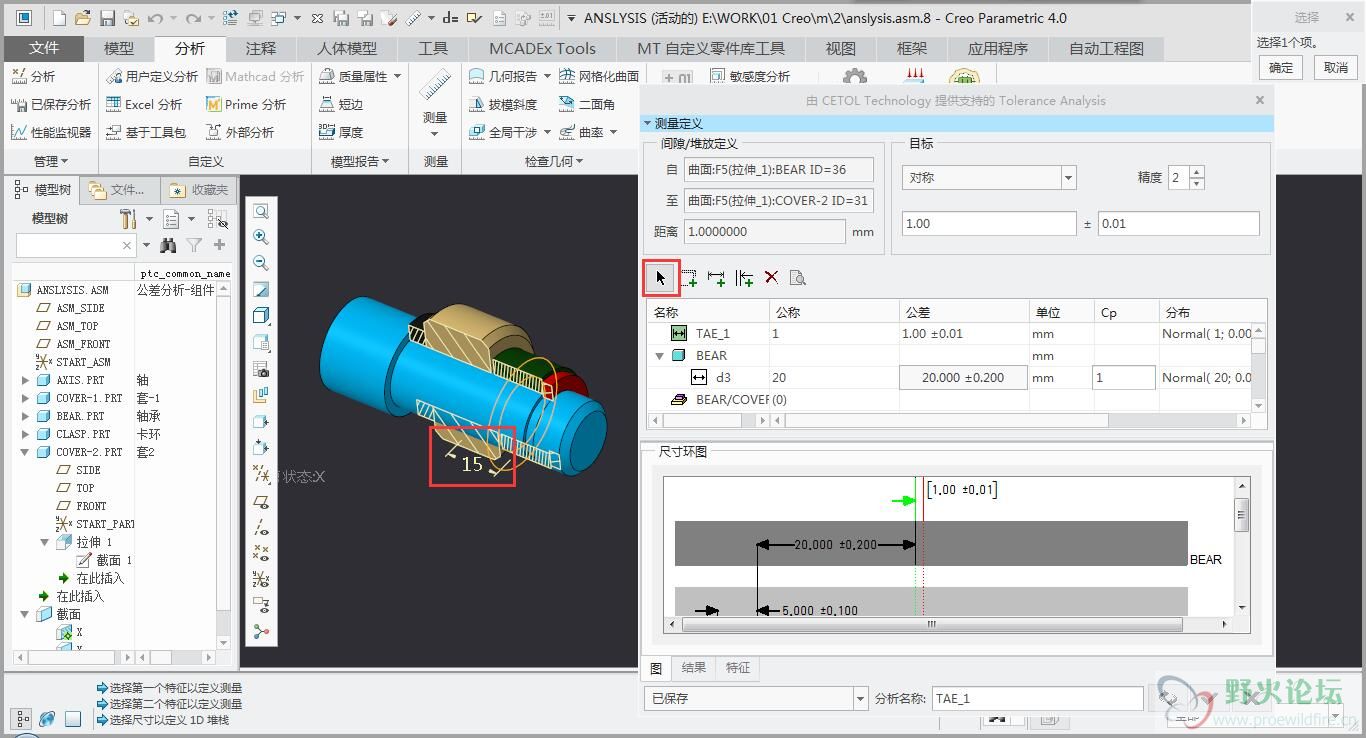Collapse the COVER-2.PRT tree node

(26, 452)
